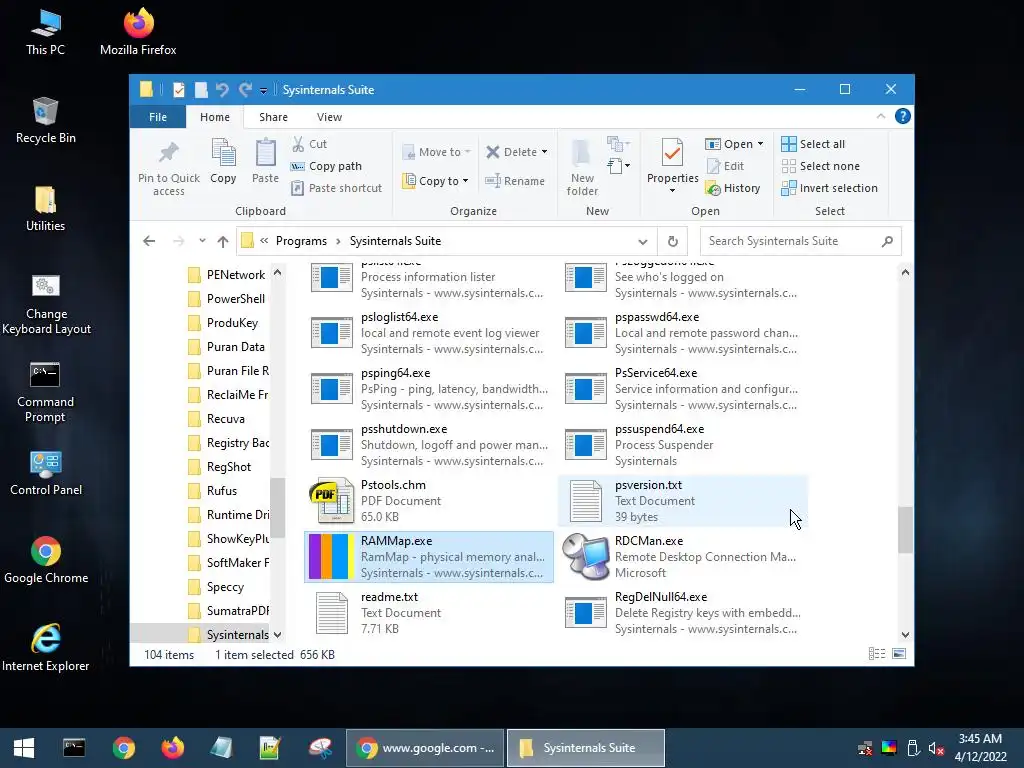Click the muted volume tray icon

click(936, 748)
